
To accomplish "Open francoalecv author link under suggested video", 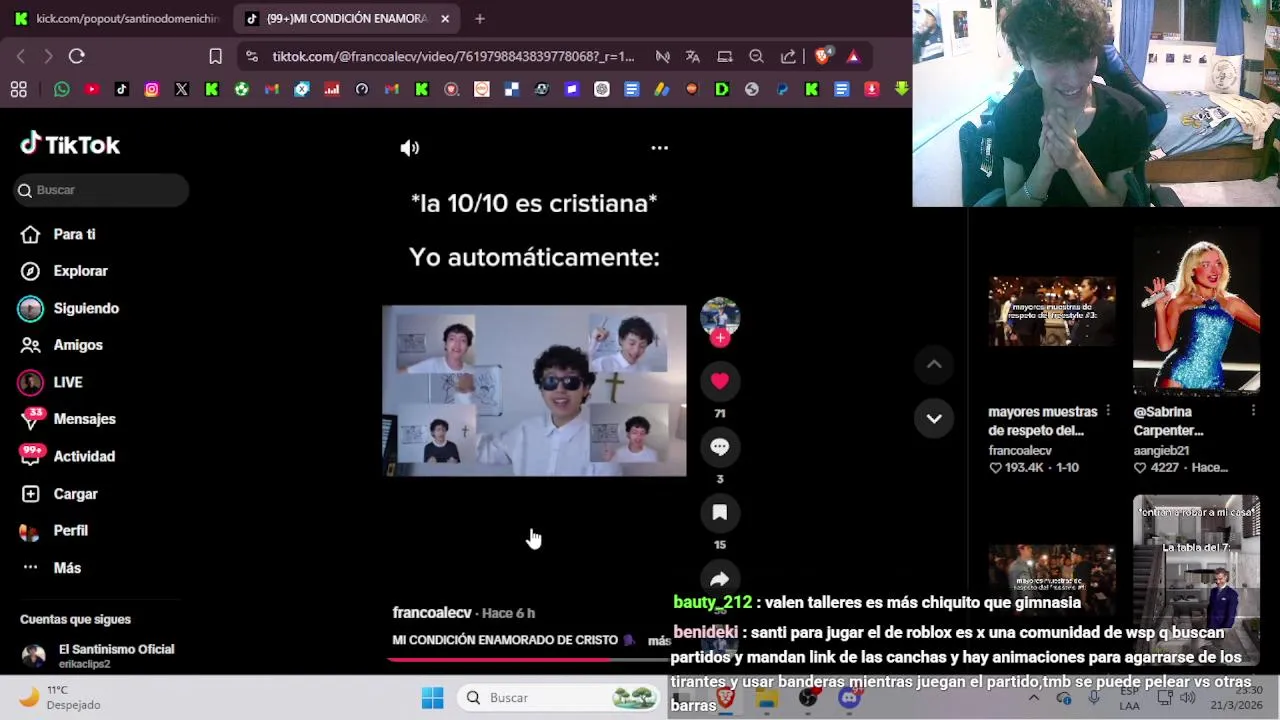I will [x=1020, y=451].
